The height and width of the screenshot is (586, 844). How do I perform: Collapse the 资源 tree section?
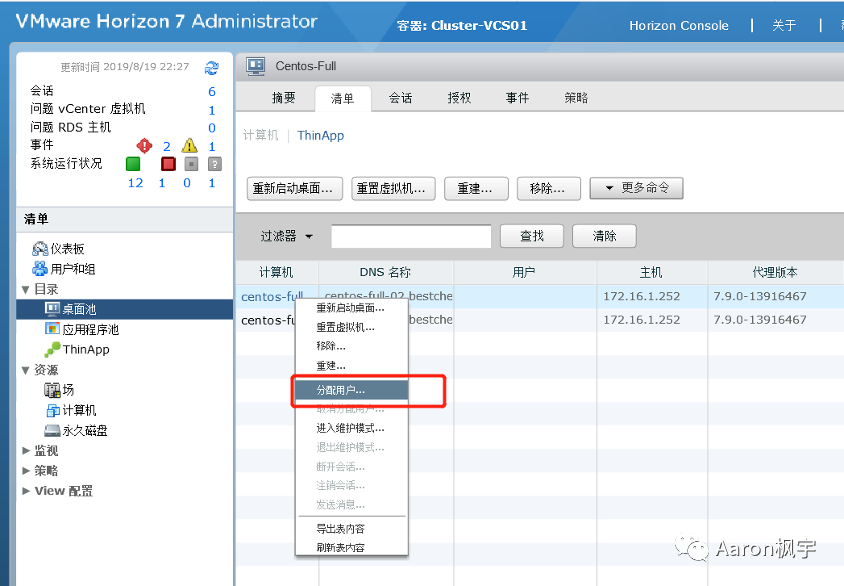[25, 370]
